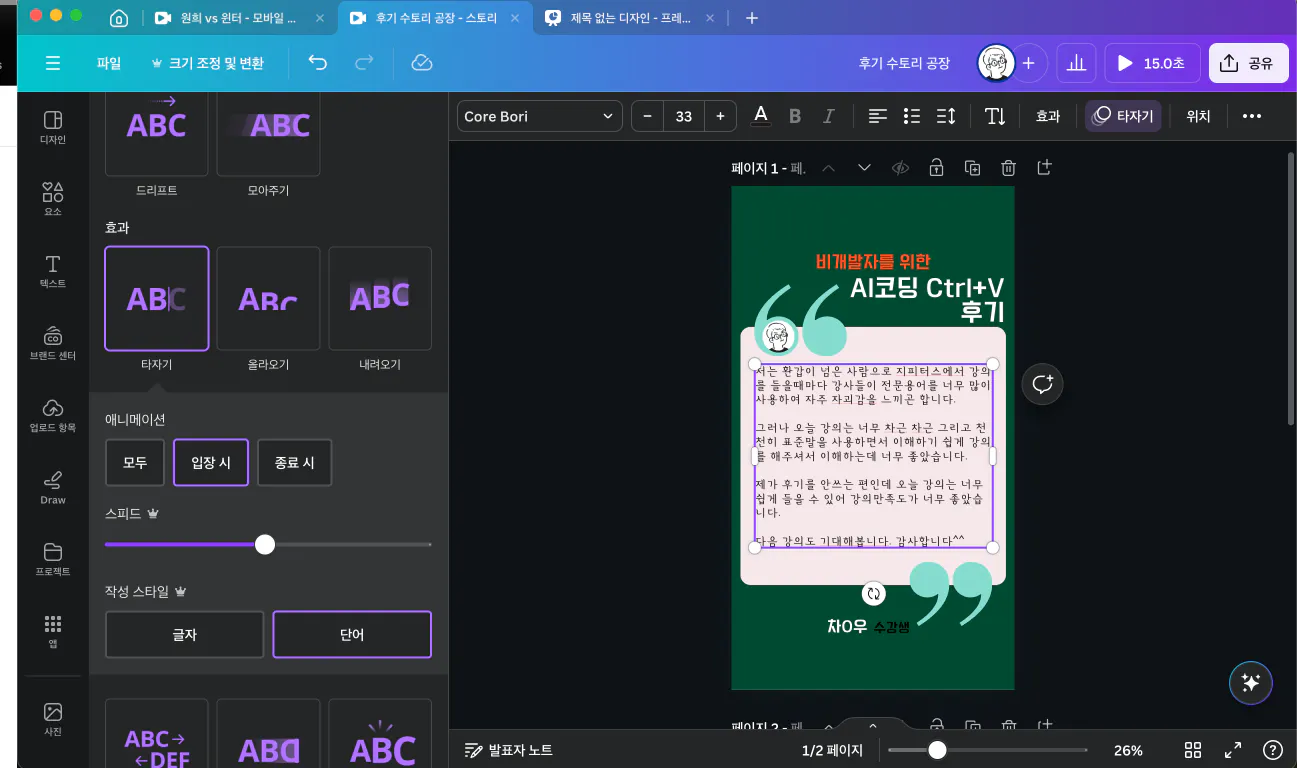Open the more options ellipsis menu
Viewport: 1297px width, 768px height.
[1251, 116]
